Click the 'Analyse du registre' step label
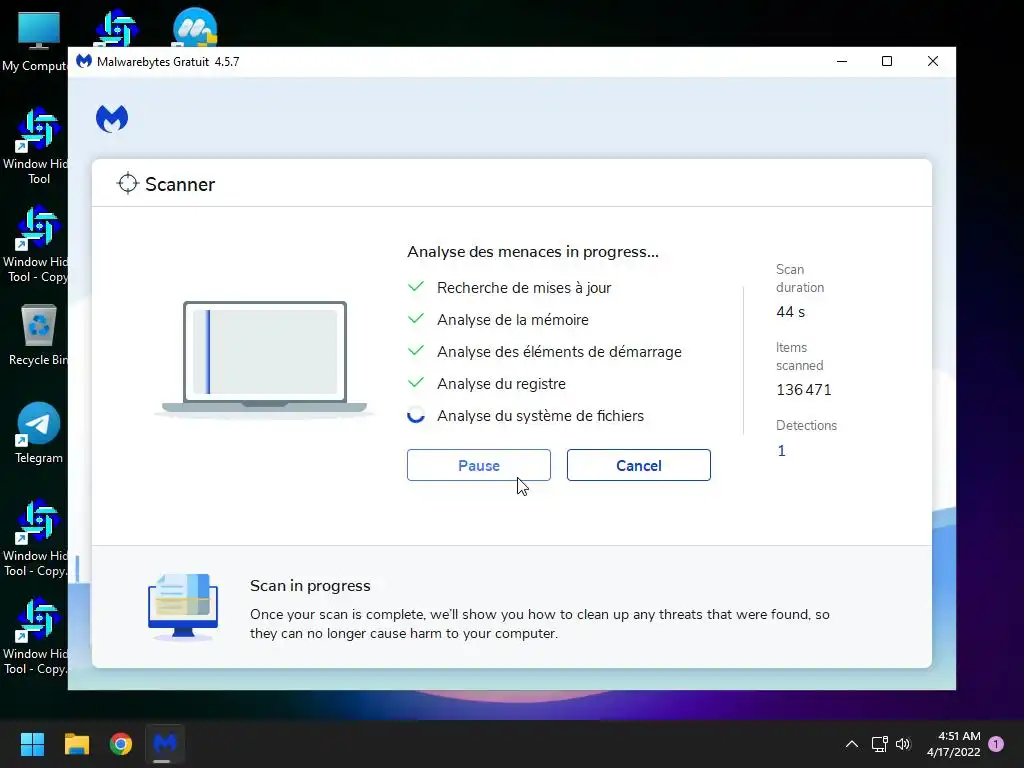 [x=502, y=384]
